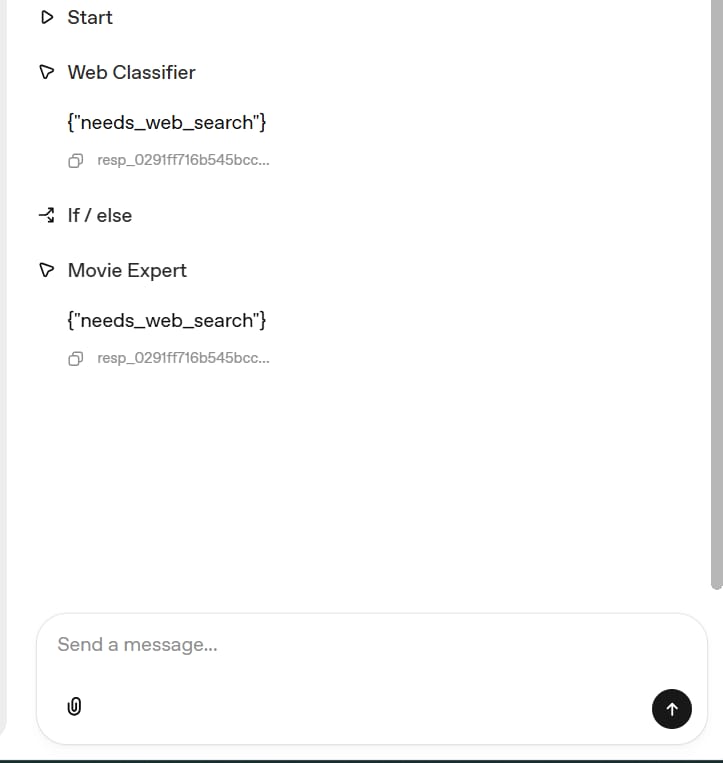The image size is (723, 763).
Task: Copy the response ID under Movie Expert
Action: [x=75, y=359]
